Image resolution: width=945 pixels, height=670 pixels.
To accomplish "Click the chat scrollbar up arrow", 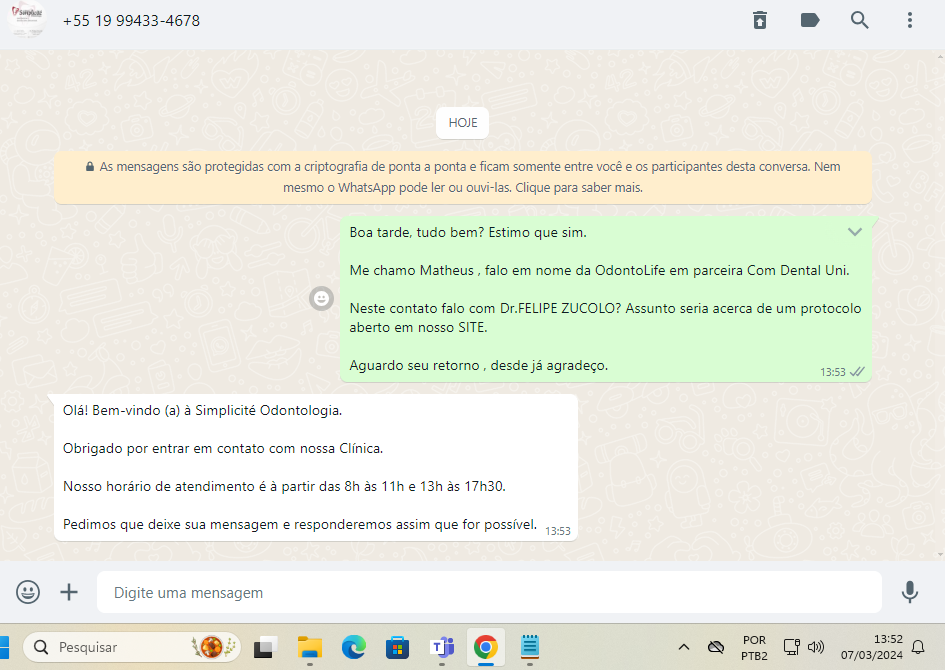I will tap(940, 57).
